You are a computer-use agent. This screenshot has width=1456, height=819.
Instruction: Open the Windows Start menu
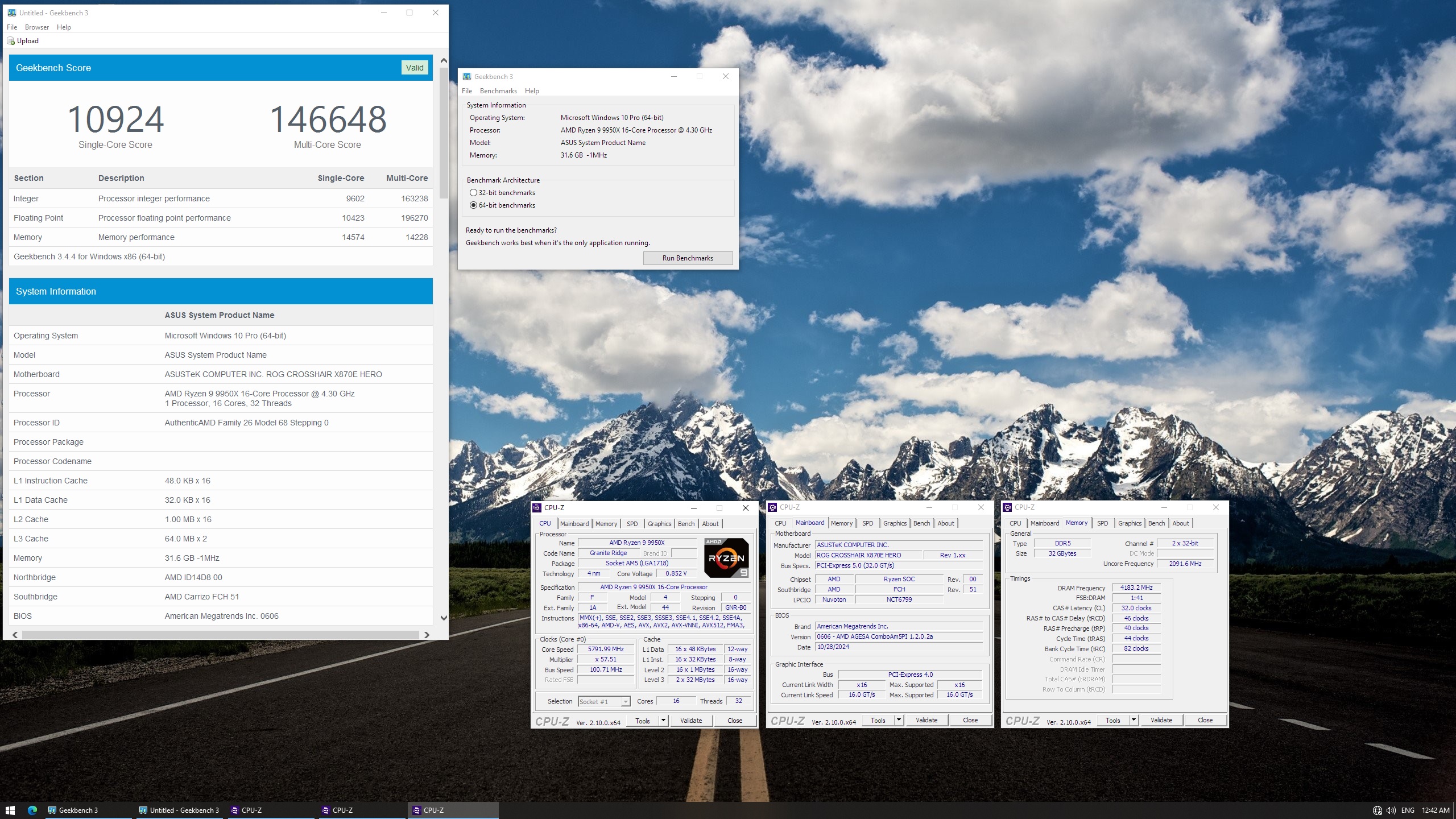(10, 810)
